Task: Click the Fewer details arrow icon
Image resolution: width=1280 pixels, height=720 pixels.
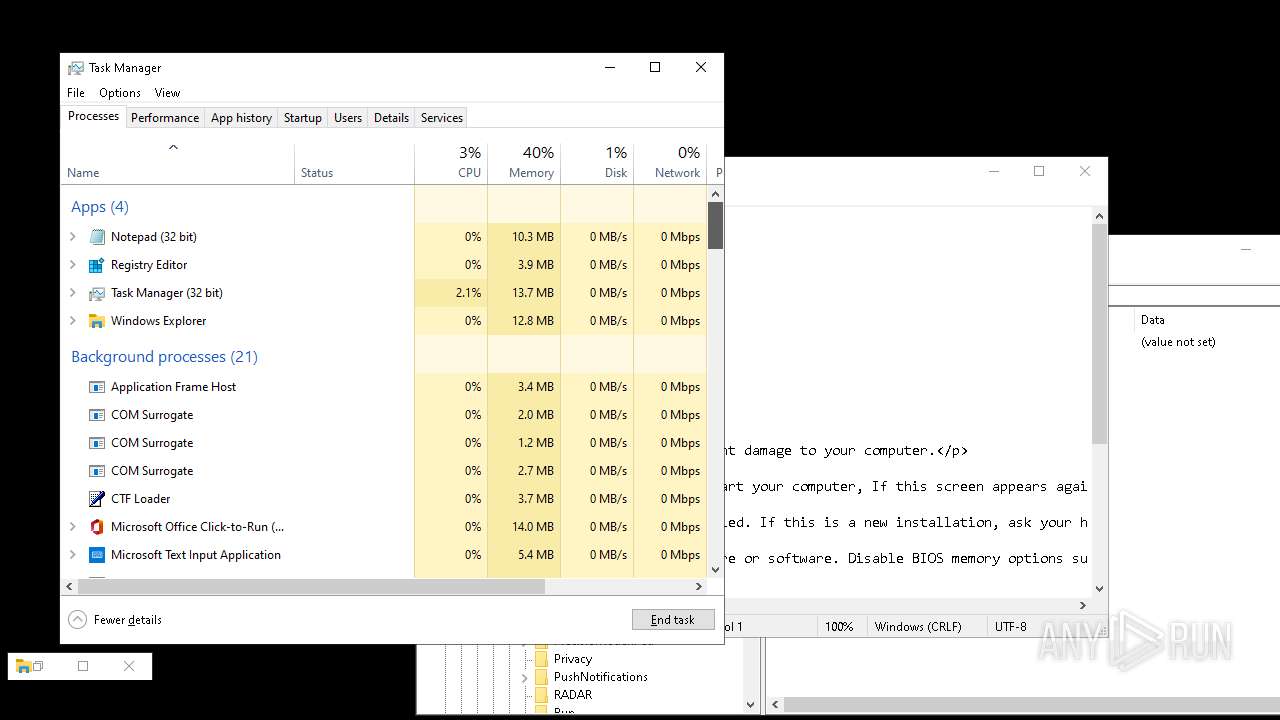Action: [78, 620]
